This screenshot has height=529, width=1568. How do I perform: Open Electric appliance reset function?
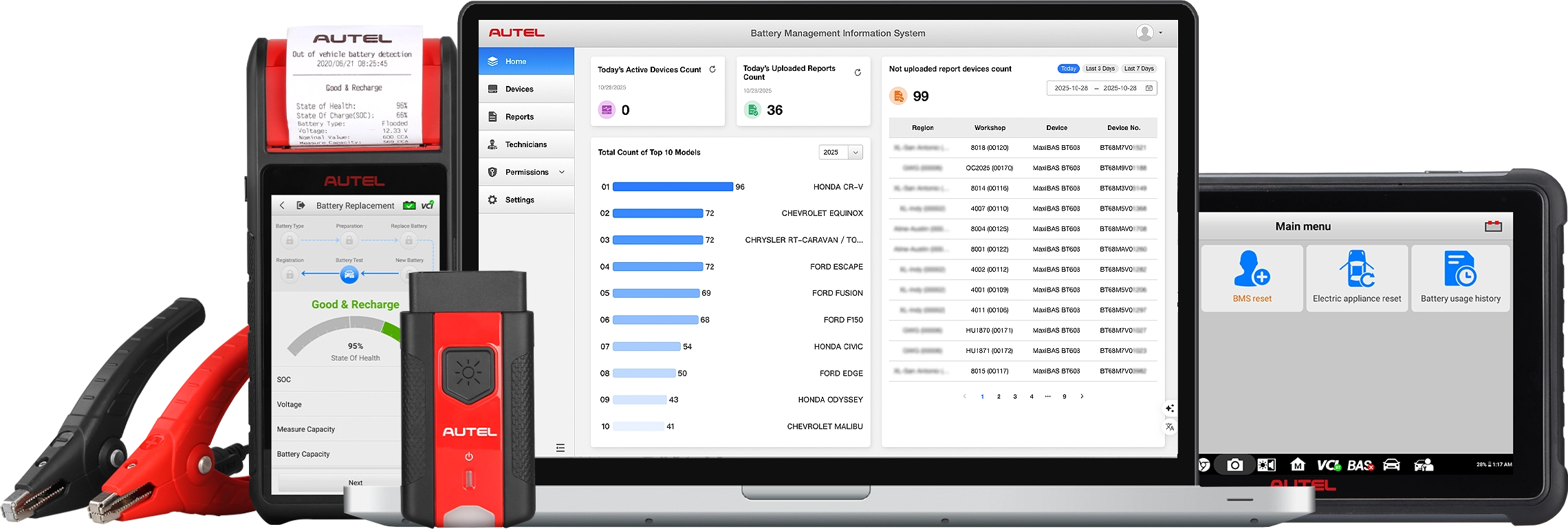1356,278
